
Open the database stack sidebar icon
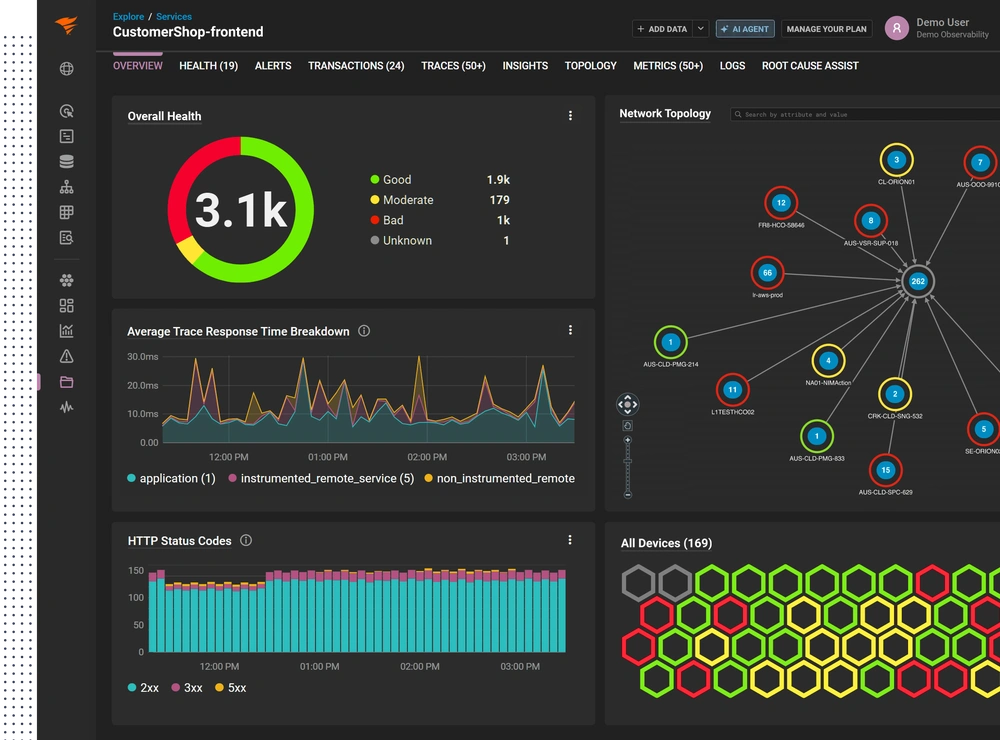click(x=66, y=161)
